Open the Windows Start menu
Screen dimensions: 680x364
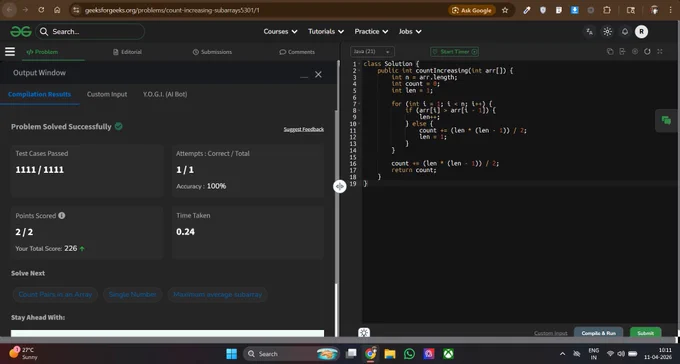coord(232,354)
